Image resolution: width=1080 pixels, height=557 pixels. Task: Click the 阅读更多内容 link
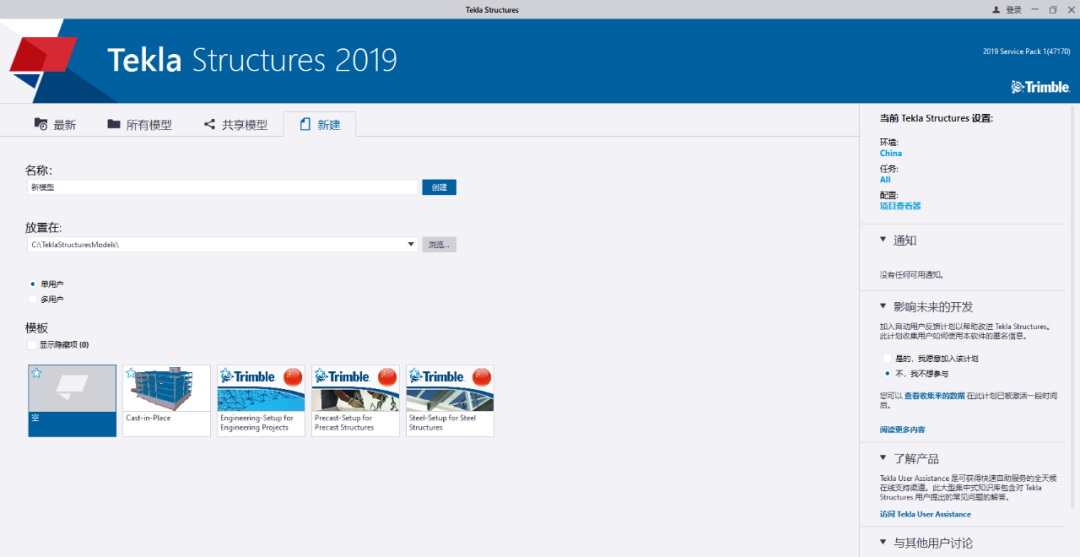[902, 430]
